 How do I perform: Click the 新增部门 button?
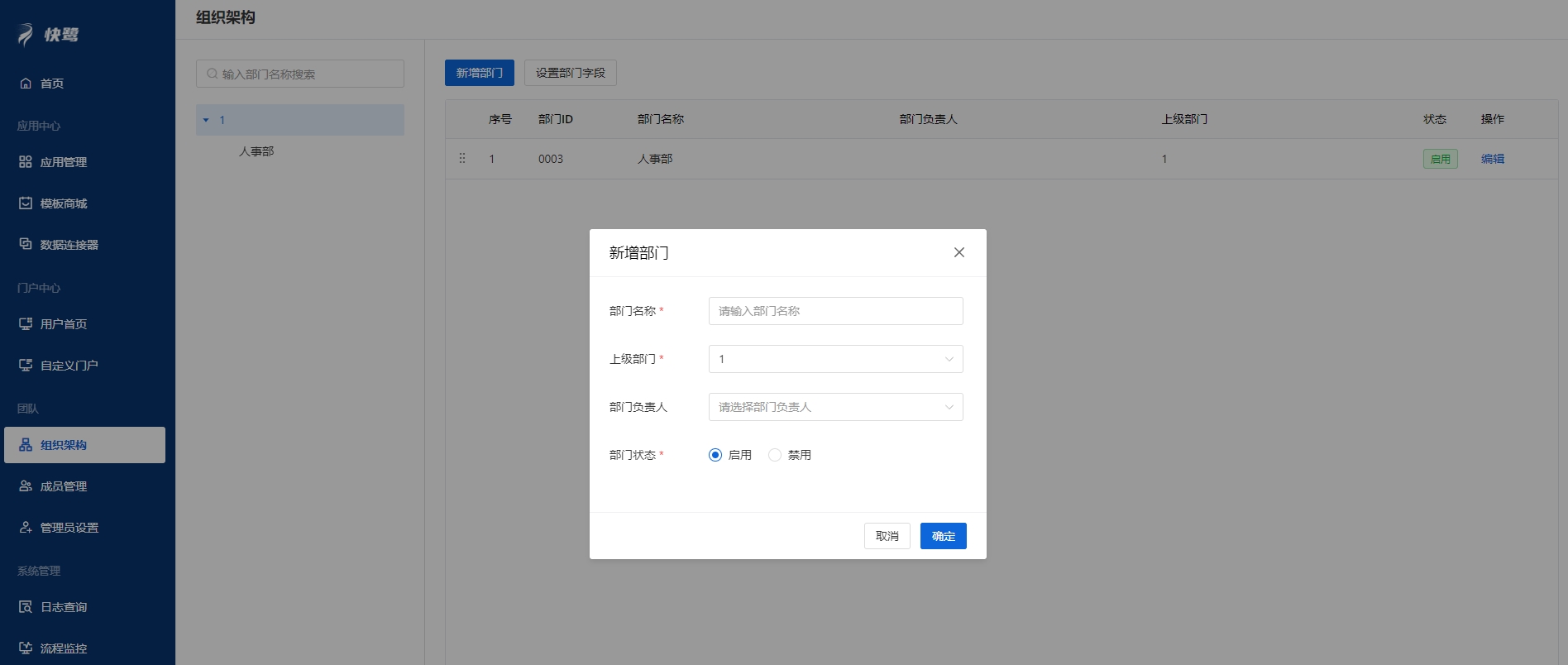click(x=480, y=73)
